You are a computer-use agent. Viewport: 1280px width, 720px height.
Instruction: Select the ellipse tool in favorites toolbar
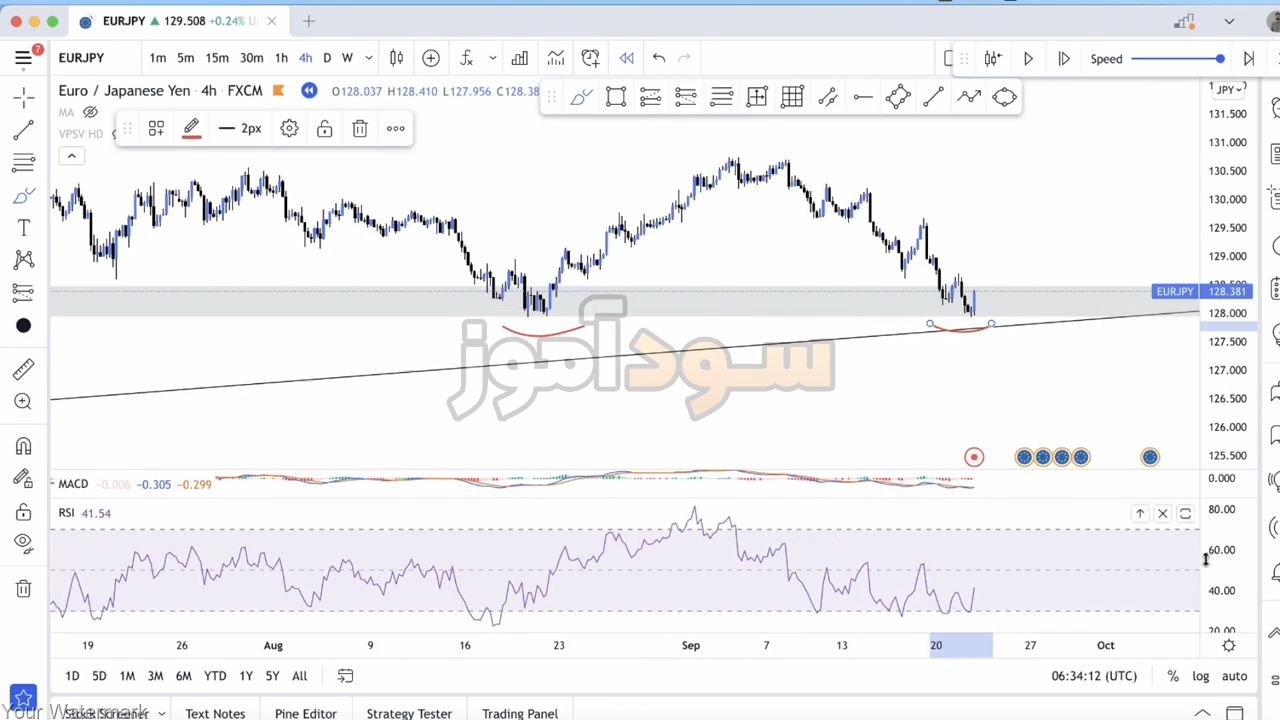point(1004,97)
